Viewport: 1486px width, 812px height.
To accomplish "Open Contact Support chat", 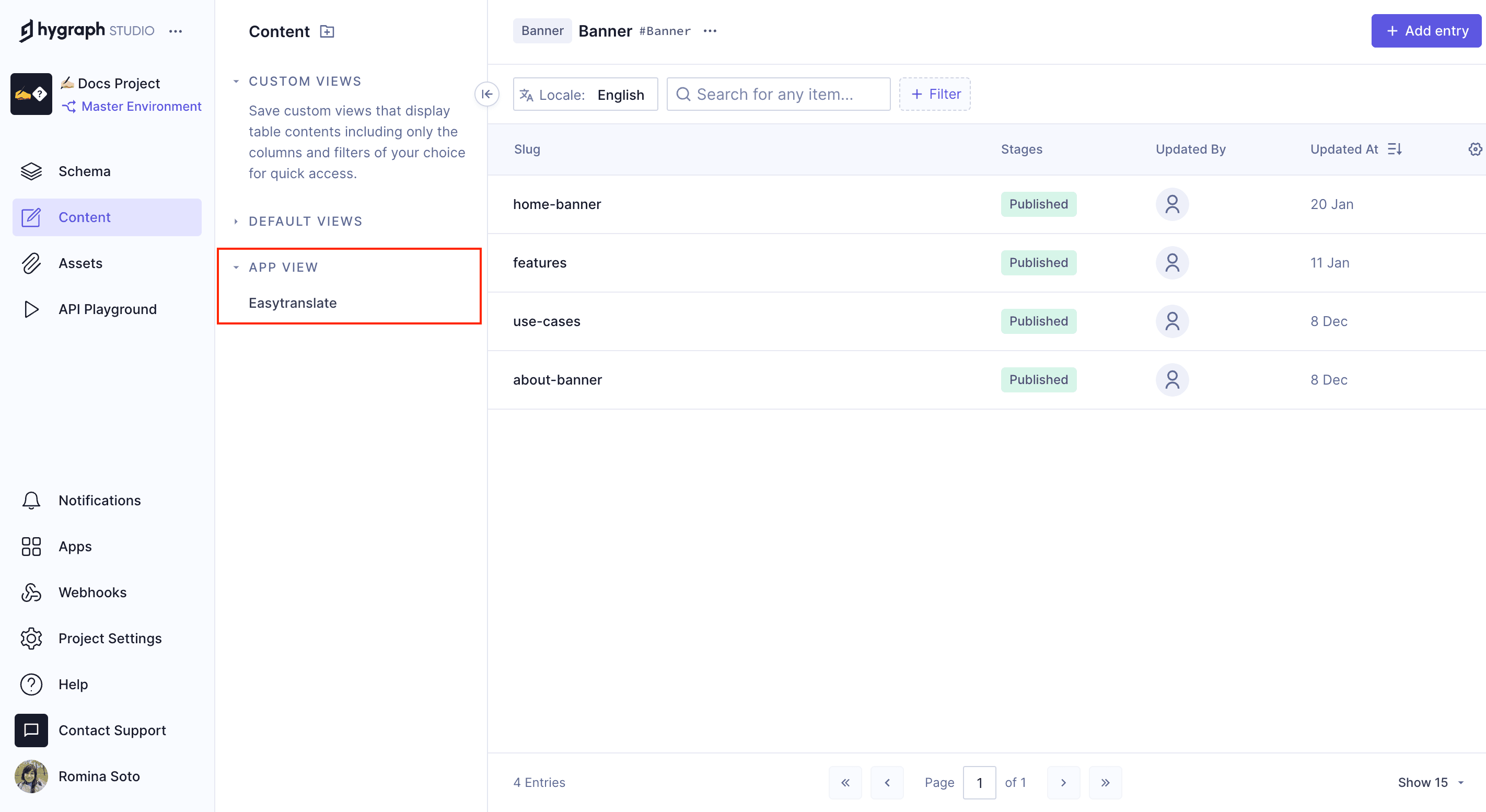I will point(112,730).
